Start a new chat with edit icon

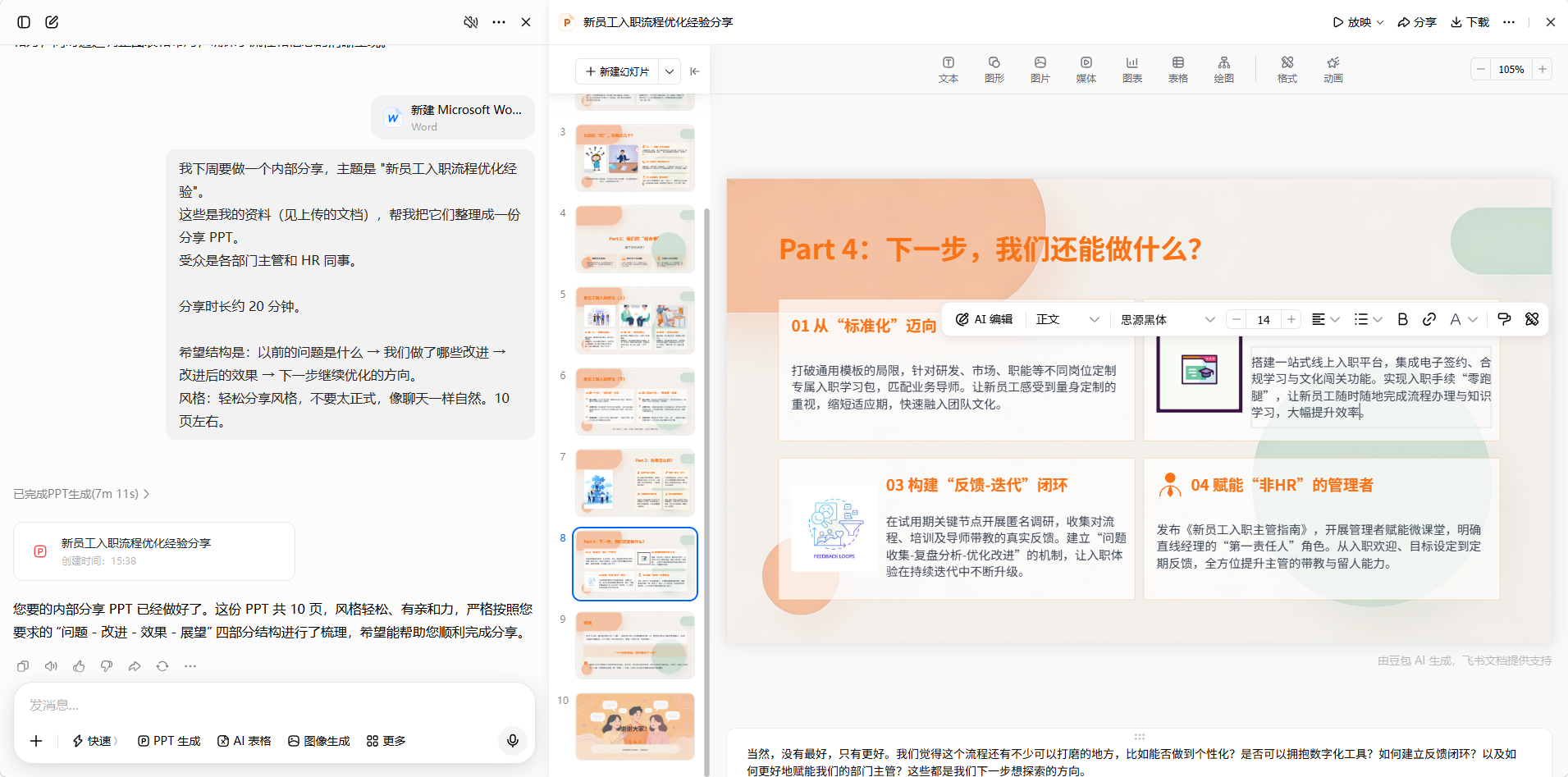pyautogui.click(x=52, y=22)
